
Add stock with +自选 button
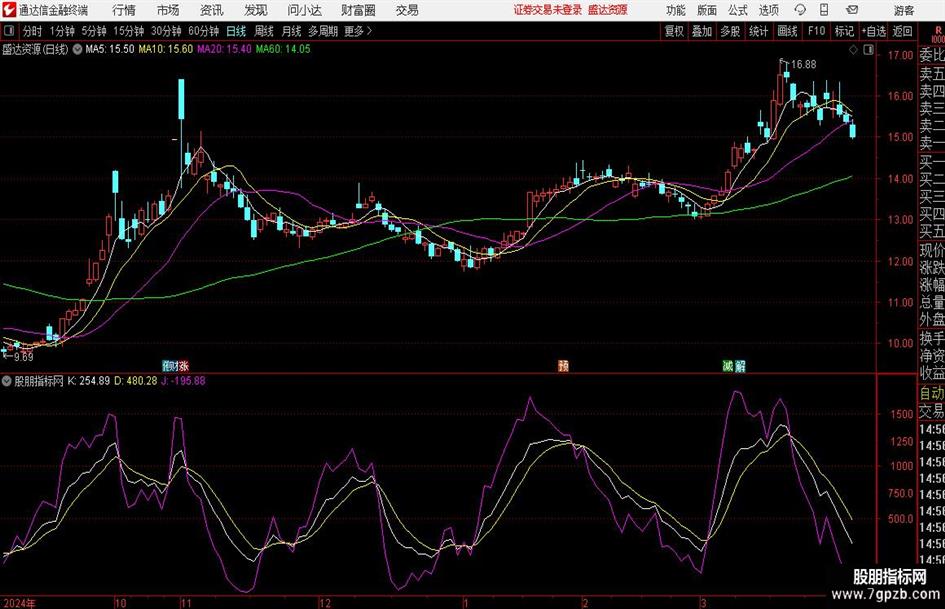pyautogui.click(x=874, y=31)
